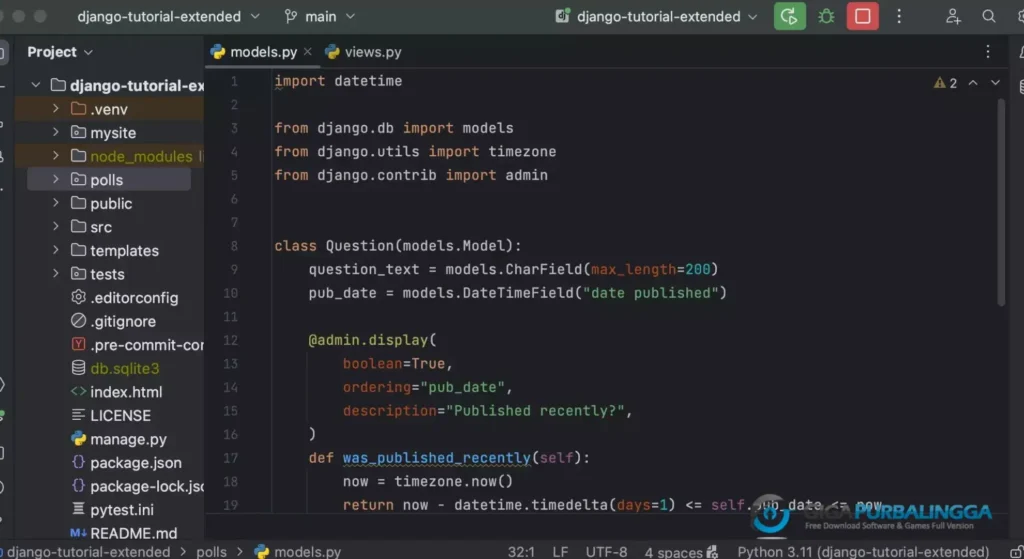The width and height of the screenshot is (1024, 559).
Task: Expand the node_modules folder
Action: coord(56,155)
